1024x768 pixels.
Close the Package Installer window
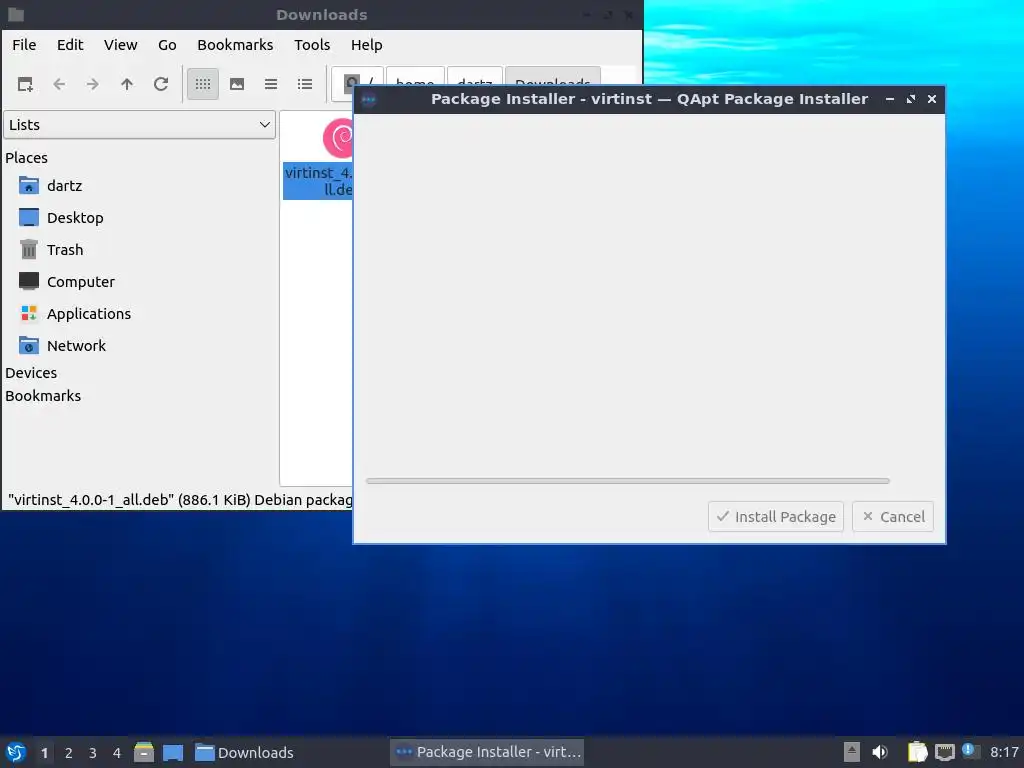(x=932, y=99)
